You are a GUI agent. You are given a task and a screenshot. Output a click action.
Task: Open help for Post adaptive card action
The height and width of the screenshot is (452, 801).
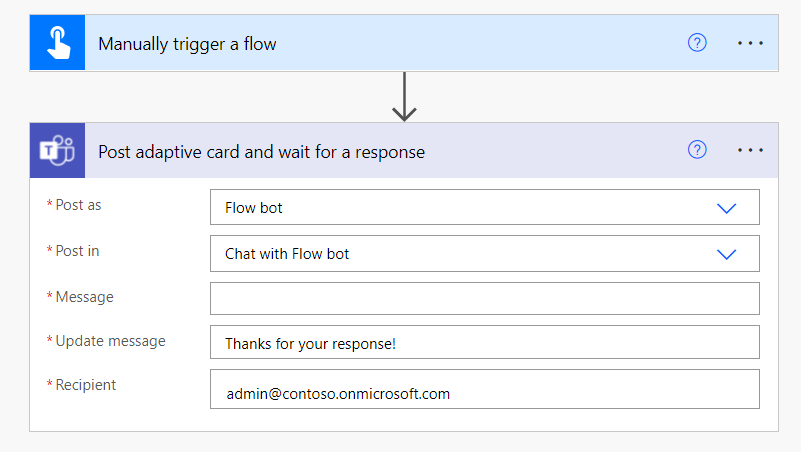pyautogui.click(x=697, y=150)
